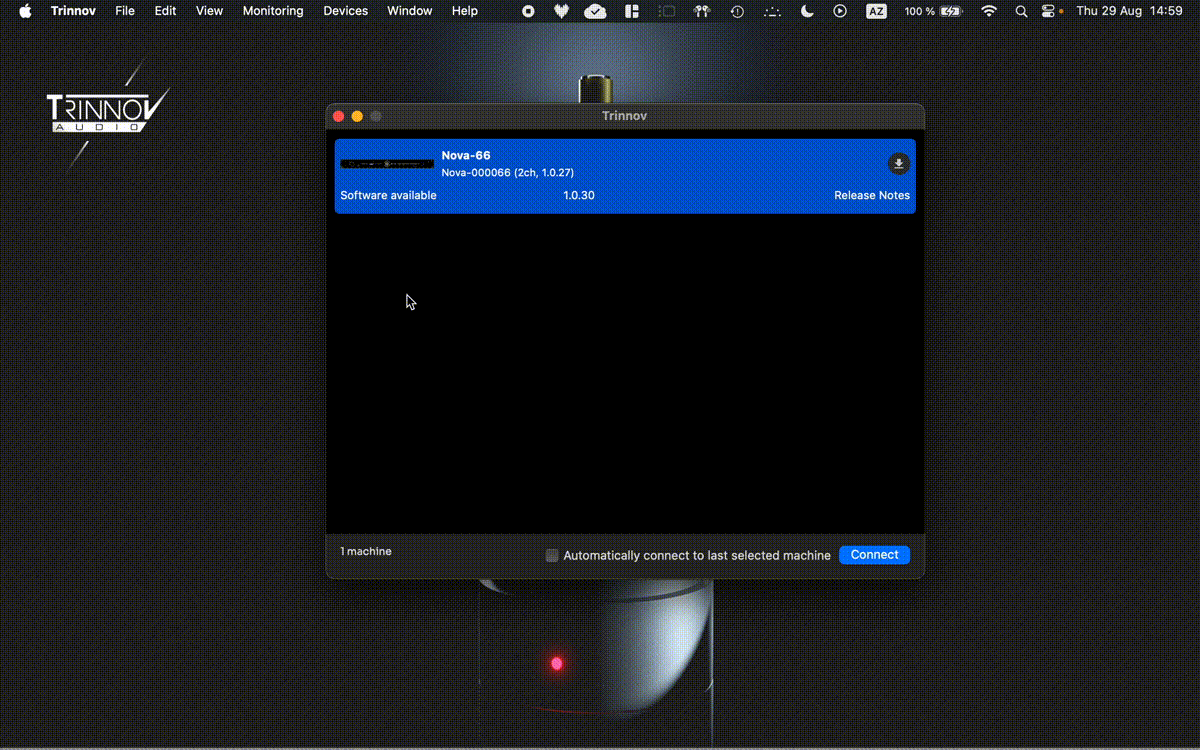
Task: Open the View menu in menu bar
Action: point(209,11)
